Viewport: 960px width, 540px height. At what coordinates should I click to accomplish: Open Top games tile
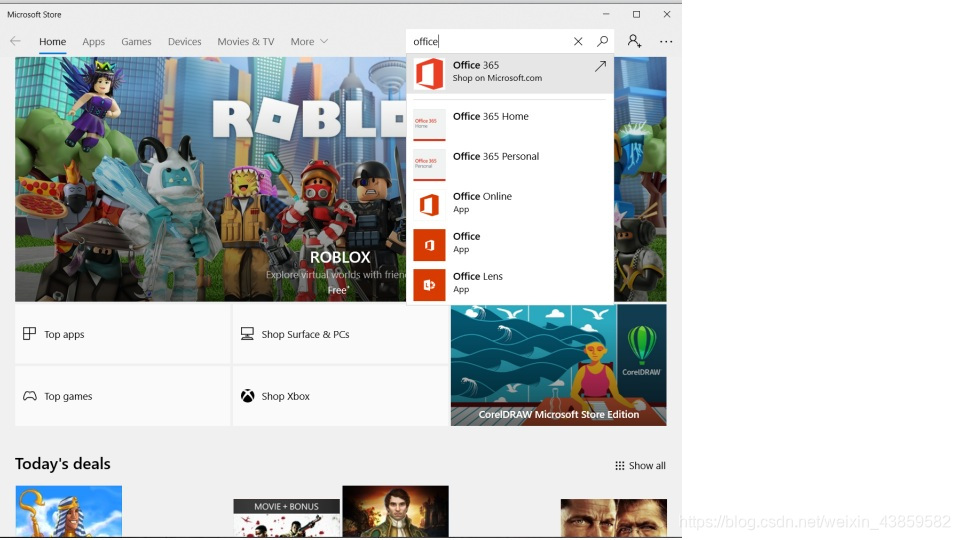tap(122, 396)
